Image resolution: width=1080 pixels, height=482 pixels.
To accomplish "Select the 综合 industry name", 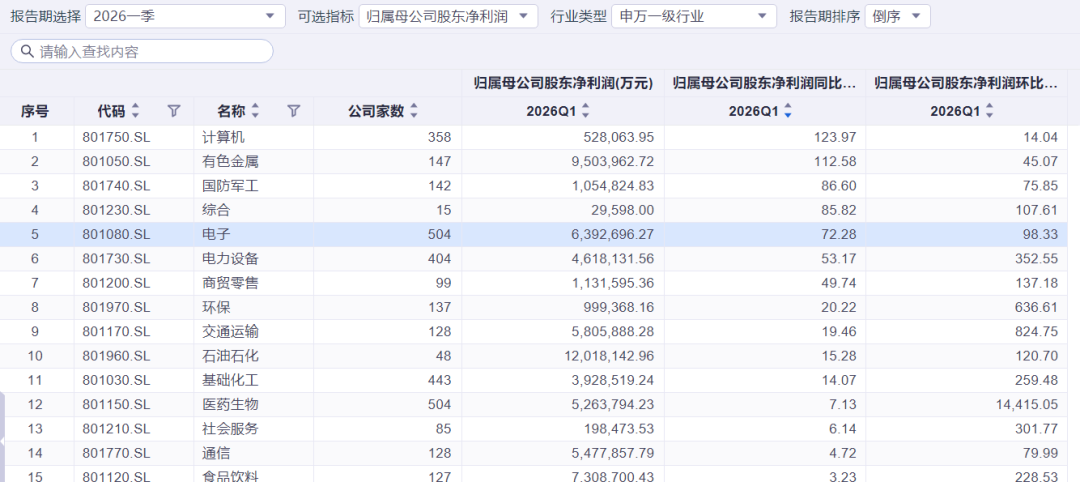I will click(x=216, y=210).
